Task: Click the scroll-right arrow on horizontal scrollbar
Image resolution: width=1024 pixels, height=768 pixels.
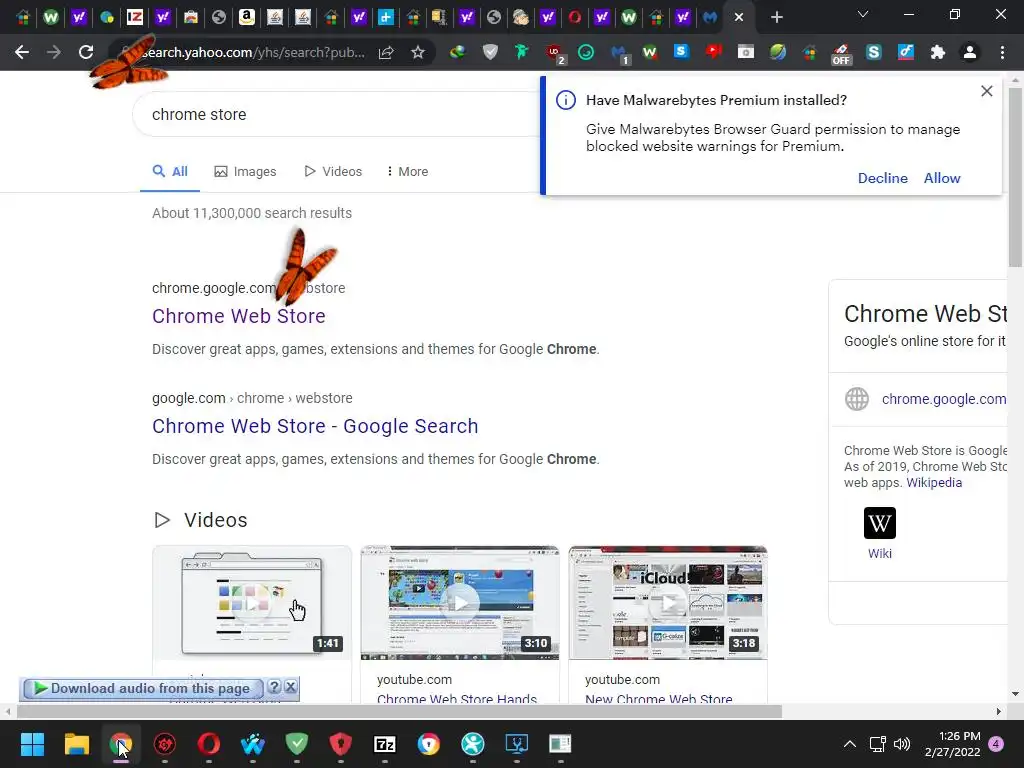Action: coord(998,711)
